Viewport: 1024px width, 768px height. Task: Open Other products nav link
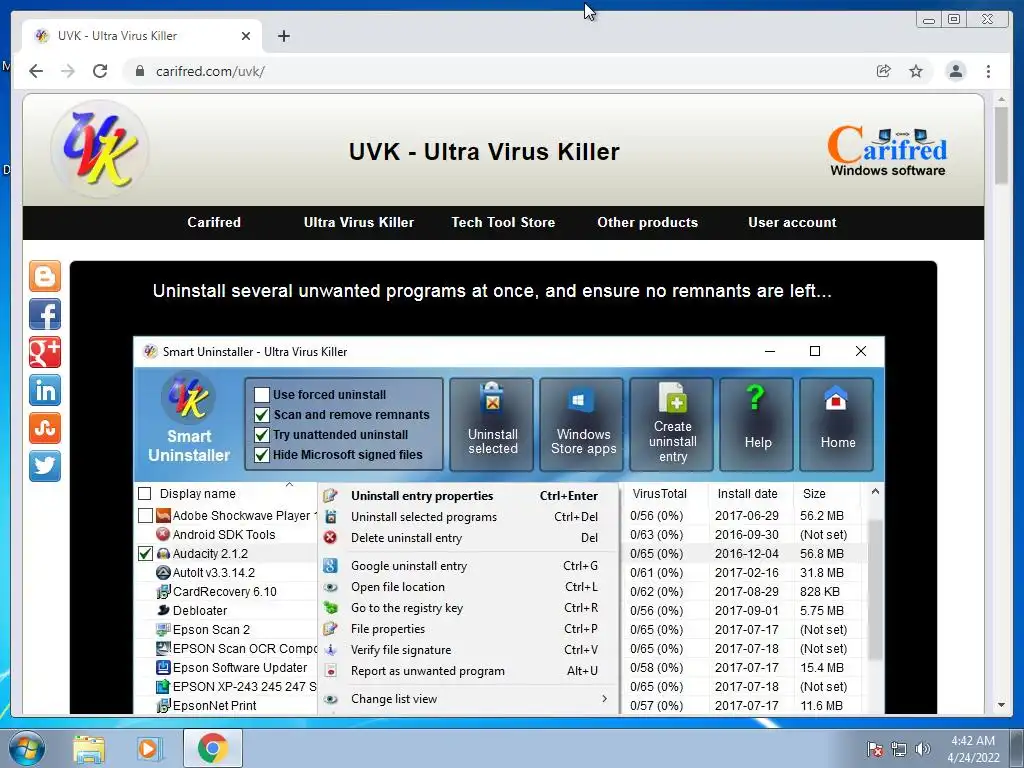pos(647,222)
